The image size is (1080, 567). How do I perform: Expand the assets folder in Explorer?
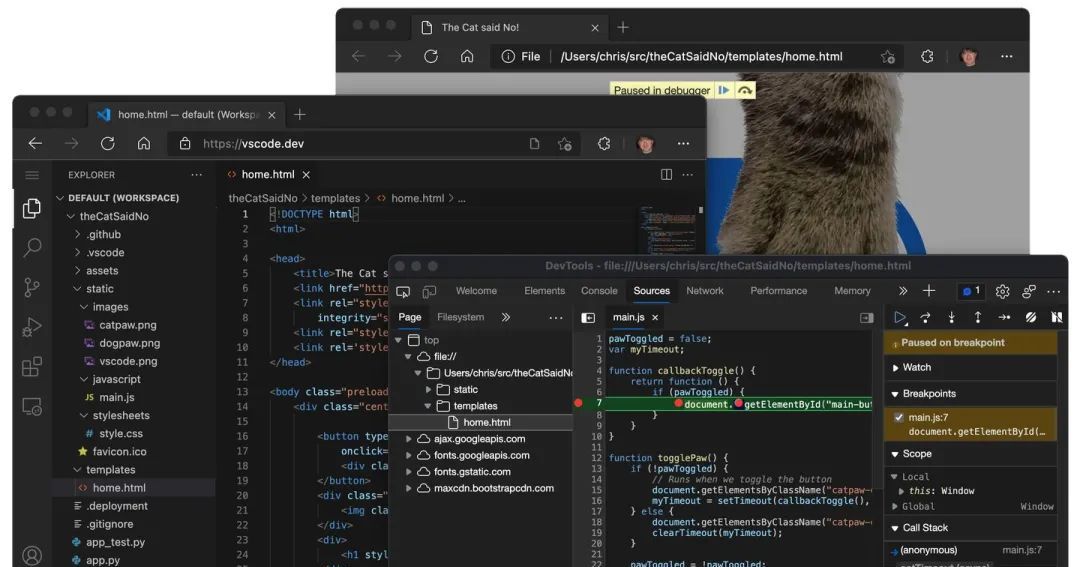[78, 271]
